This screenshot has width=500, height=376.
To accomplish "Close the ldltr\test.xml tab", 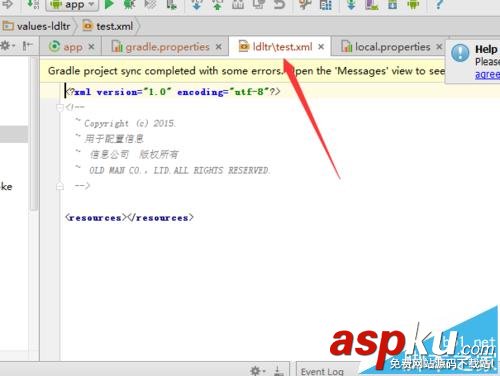I will coord(321,47).
